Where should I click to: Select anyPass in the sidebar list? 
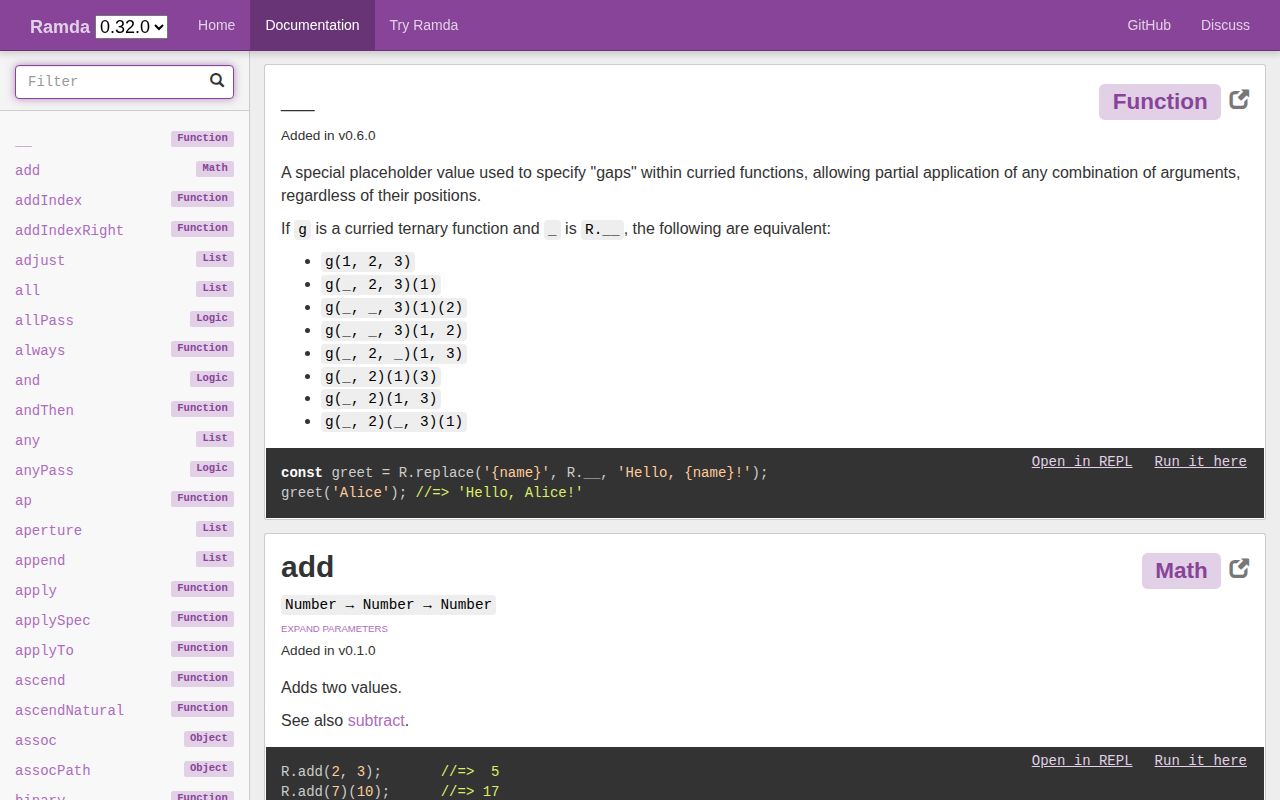coord(124,470)
